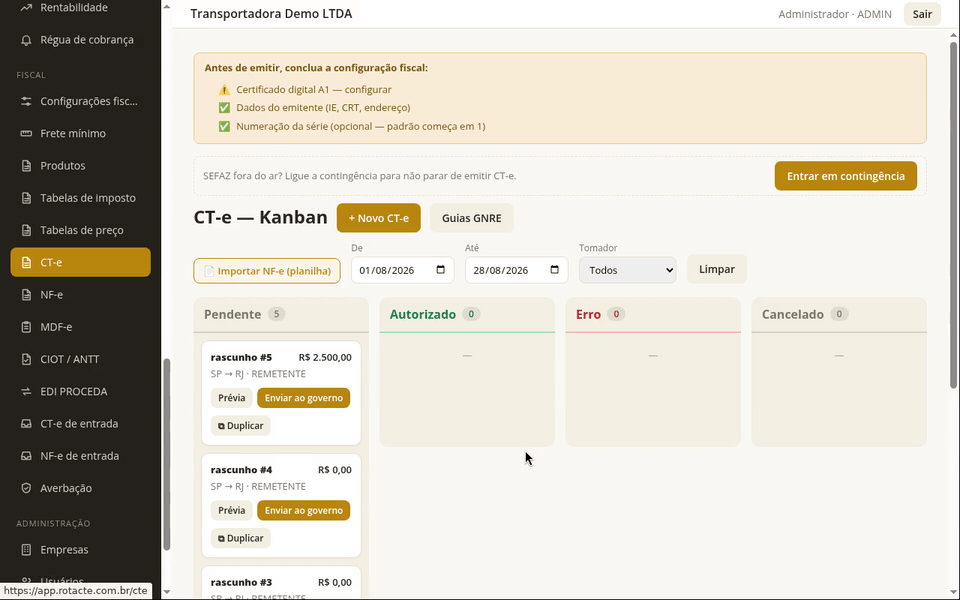Screen dimensions: 960x600
Task: Click the 'rascunho #4' card title
Action: tap(241, 470)
